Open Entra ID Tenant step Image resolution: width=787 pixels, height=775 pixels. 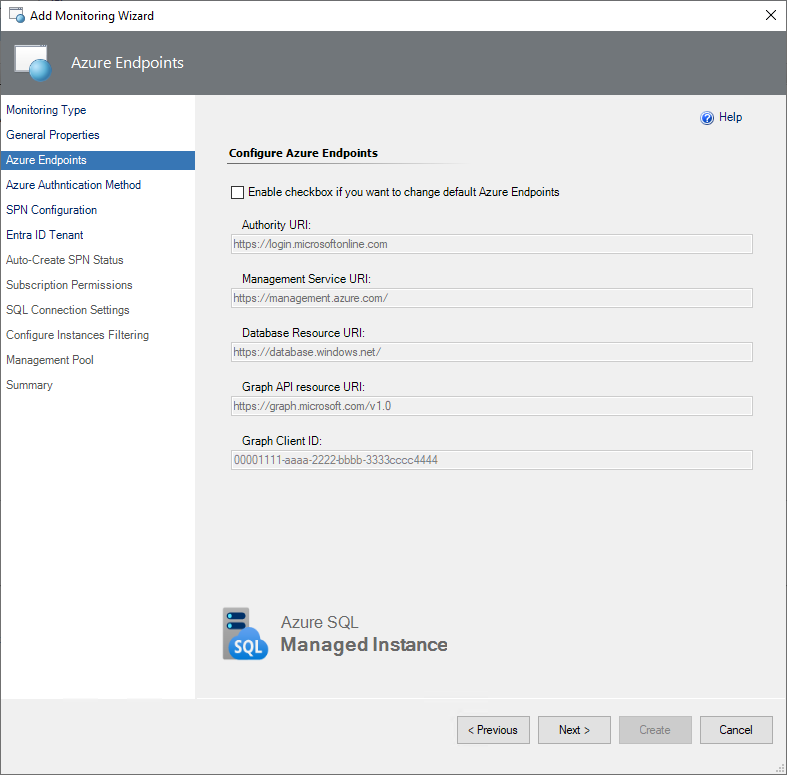pyautogui.click(x=45, y=235)
